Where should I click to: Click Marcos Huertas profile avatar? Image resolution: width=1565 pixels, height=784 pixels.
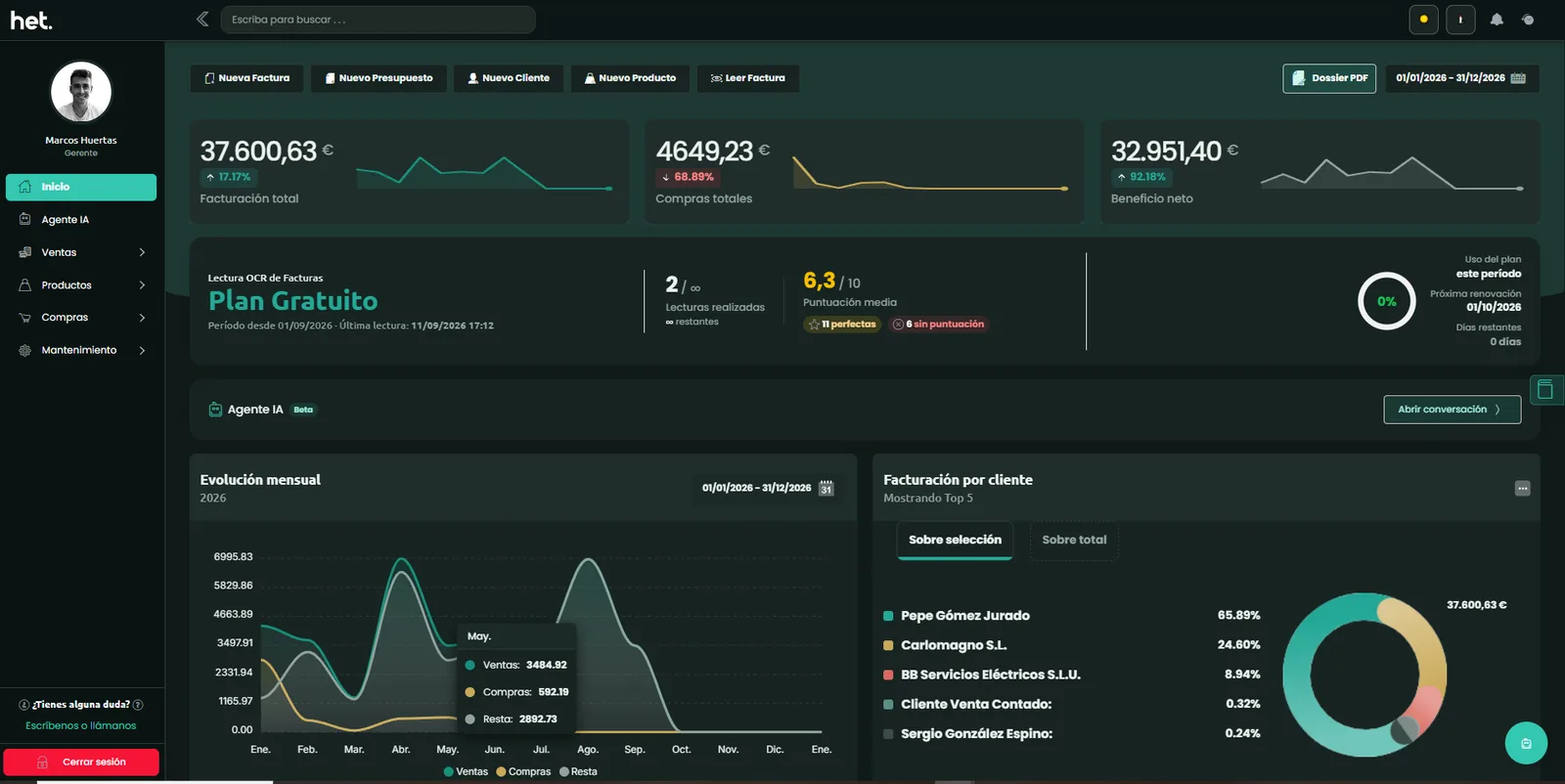click(81, 93)
